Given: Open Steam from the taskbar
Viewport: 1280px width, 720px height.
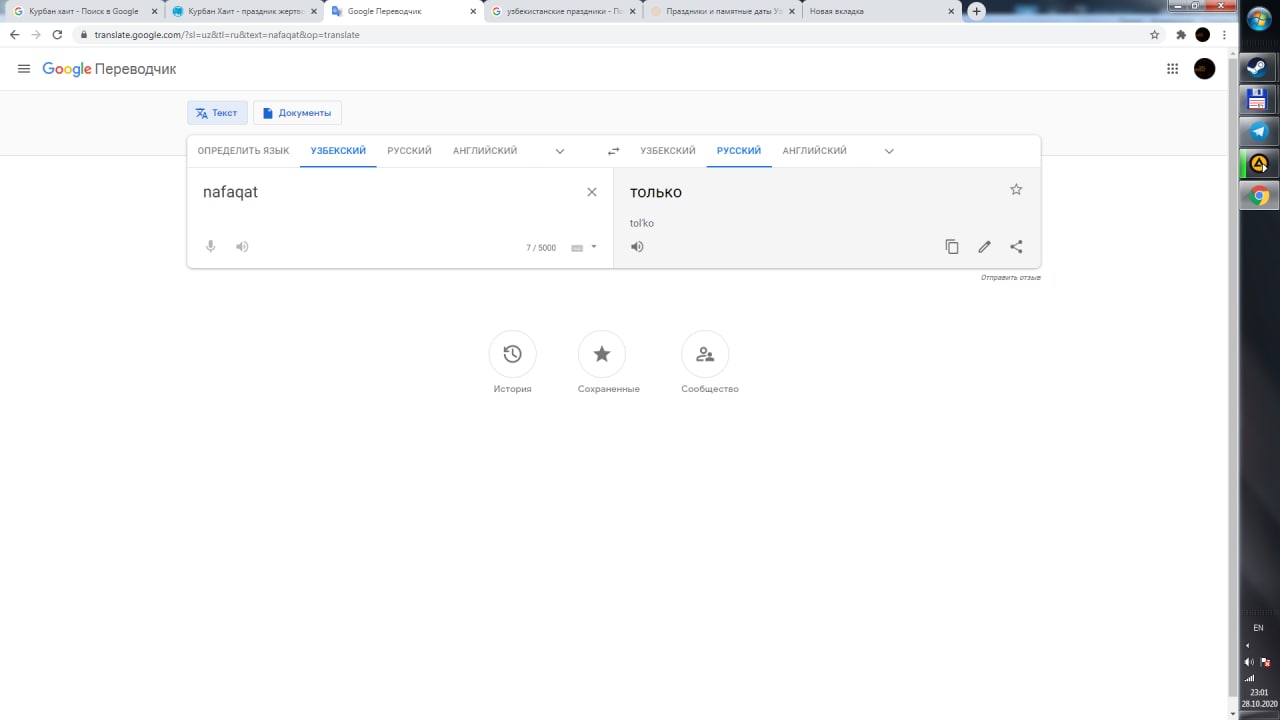Looking at the screenshot, I should coord(1259,68).
